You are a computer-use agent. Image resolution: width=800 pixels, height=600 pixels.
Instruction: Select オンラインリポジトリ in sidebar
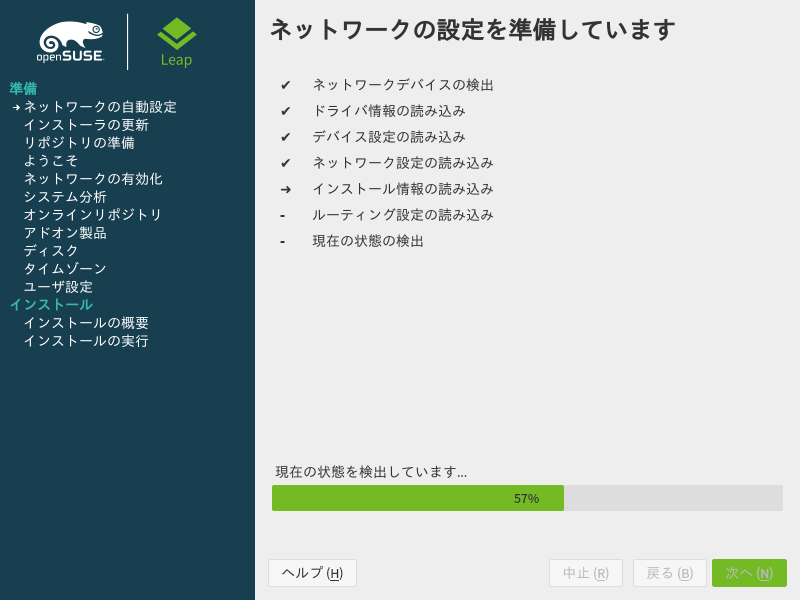pyautogui.click(x=92, y=215)
